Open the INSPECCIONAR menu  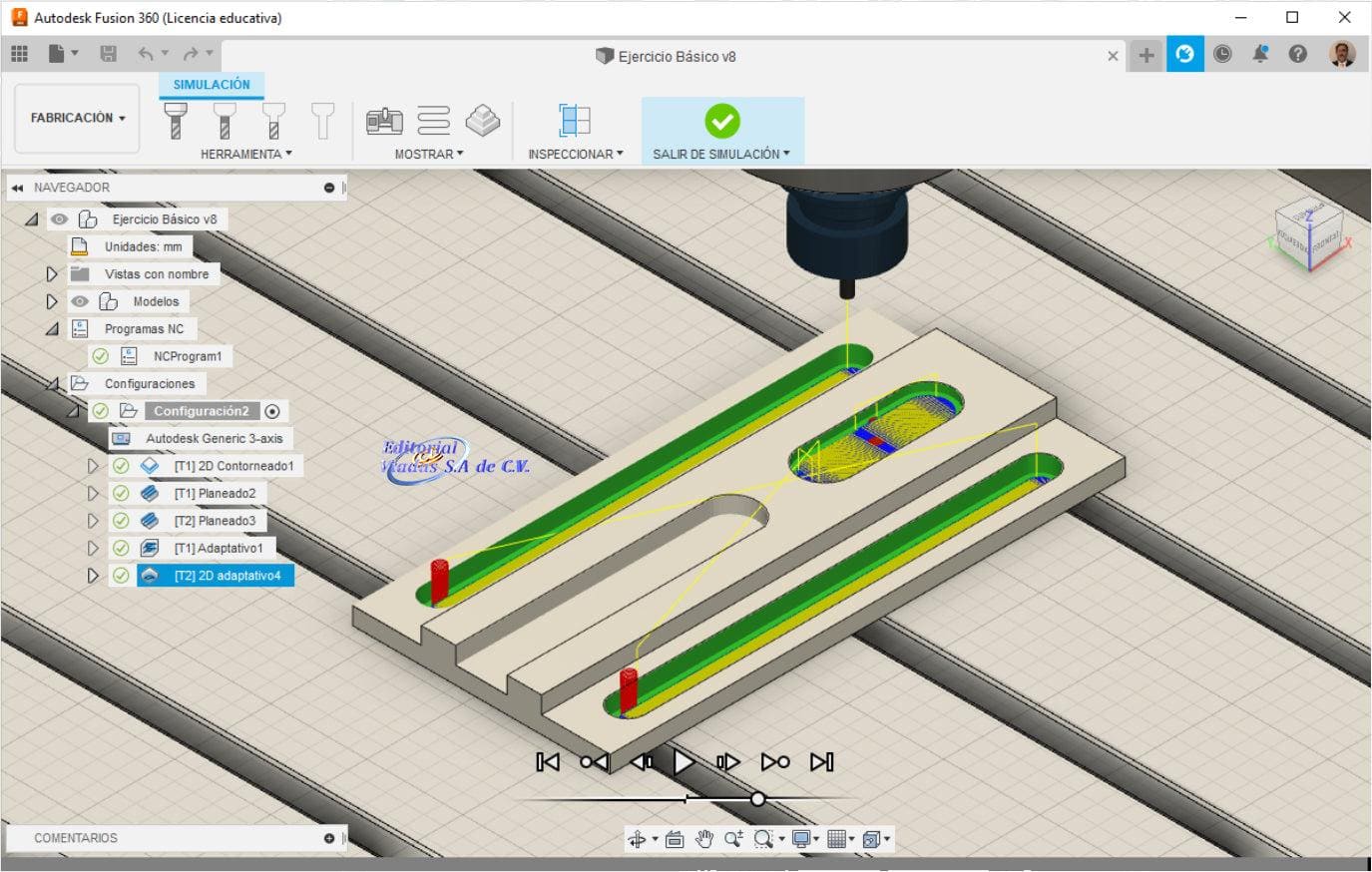(576, 154)
